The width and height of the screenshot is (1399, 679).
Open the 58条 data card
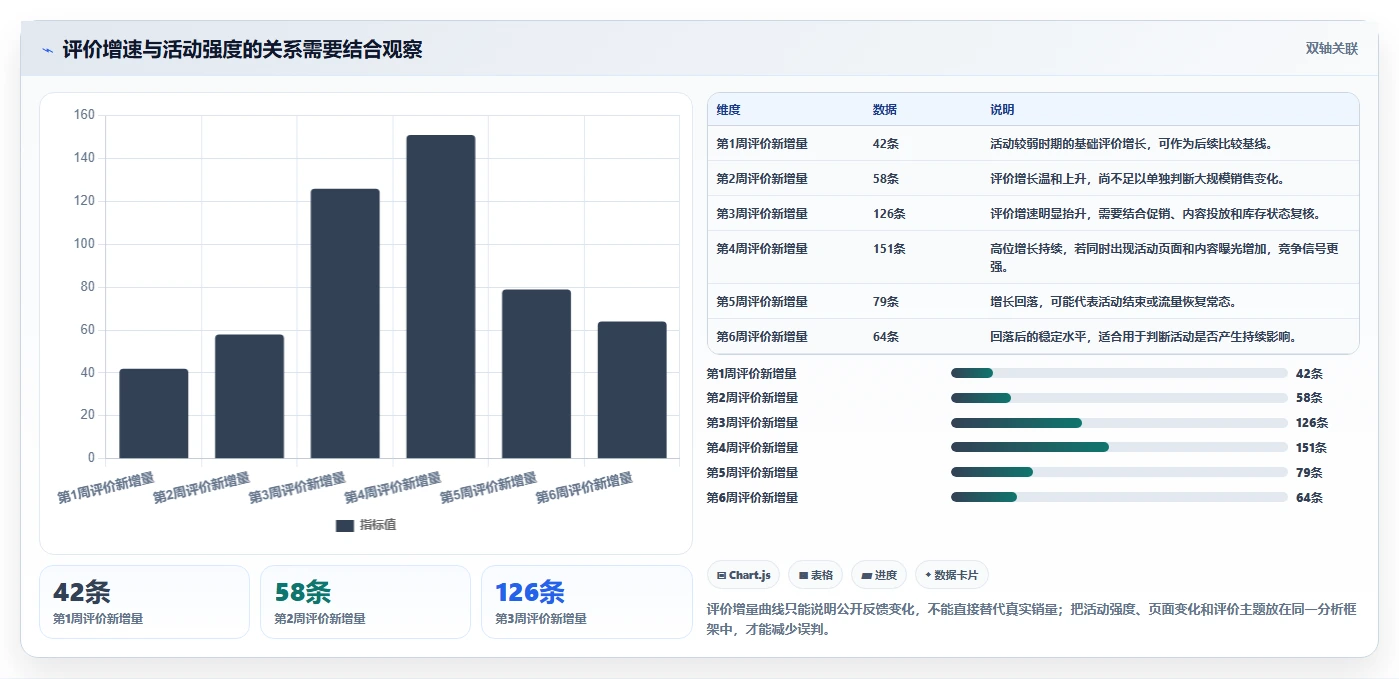pos(365,602)
